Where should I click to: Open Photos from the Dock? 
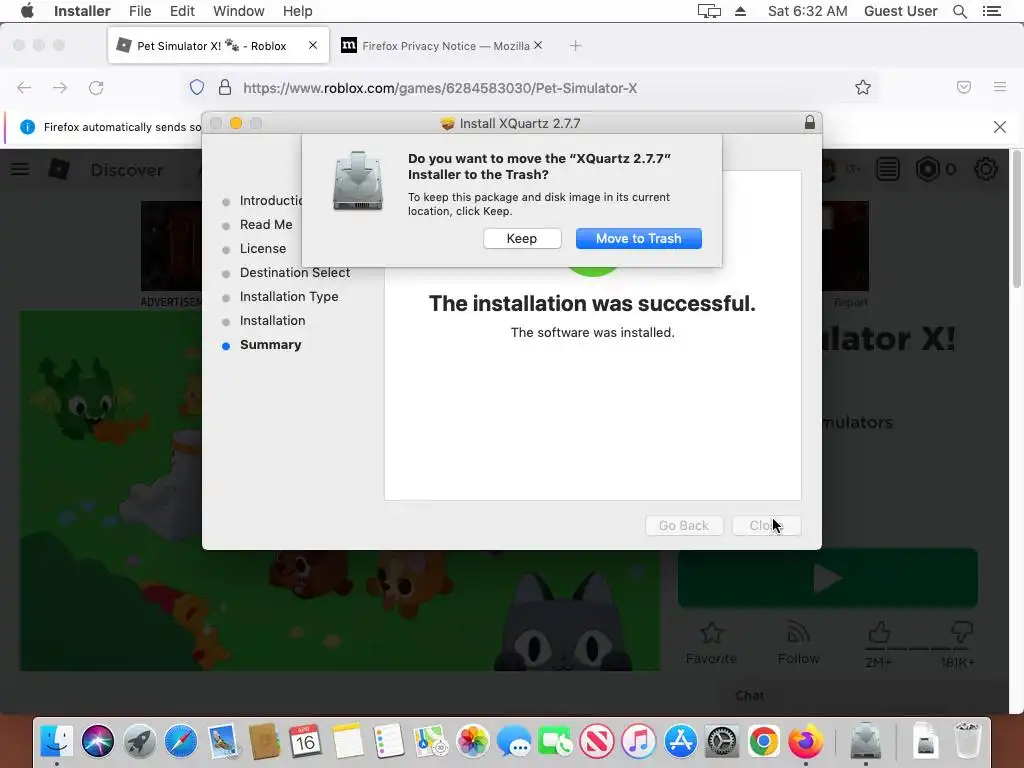click(472, 741)
